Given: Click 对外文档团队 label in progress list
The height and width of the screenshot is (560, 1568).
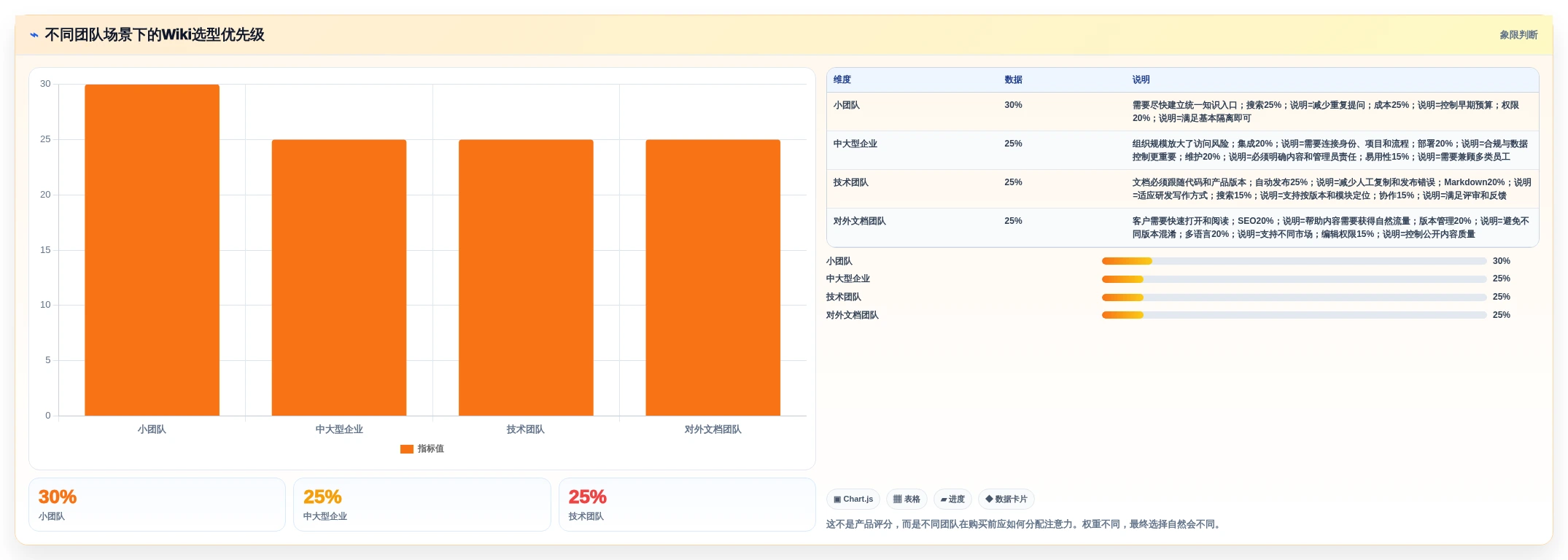Looking at the screenshot, I should click(853, 315).
